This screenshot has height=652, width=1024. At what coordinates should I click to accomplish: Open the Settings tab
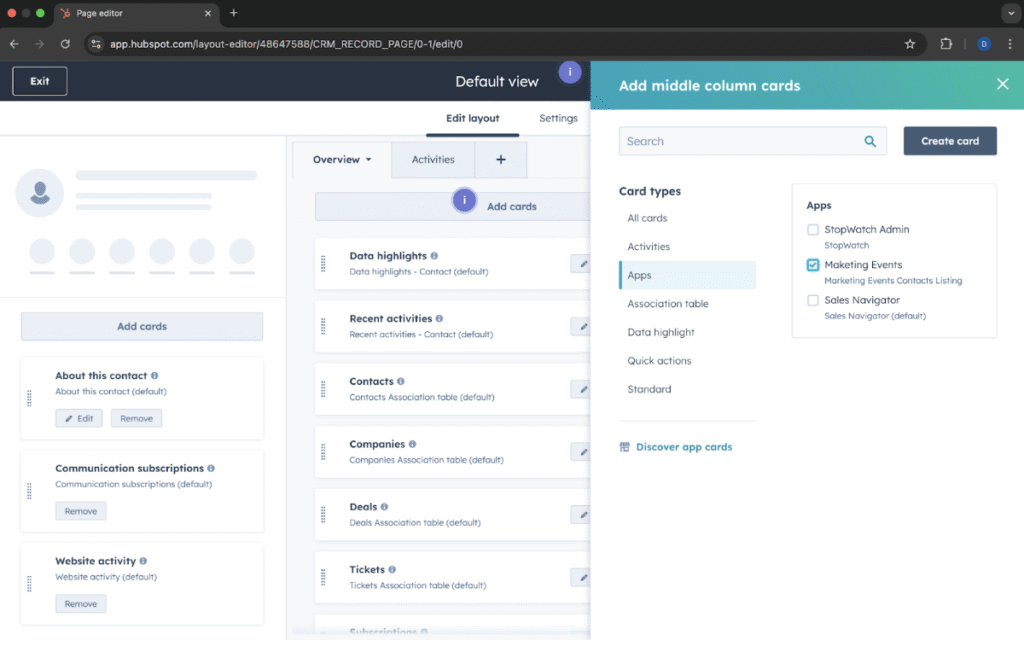tap(558, 118)
